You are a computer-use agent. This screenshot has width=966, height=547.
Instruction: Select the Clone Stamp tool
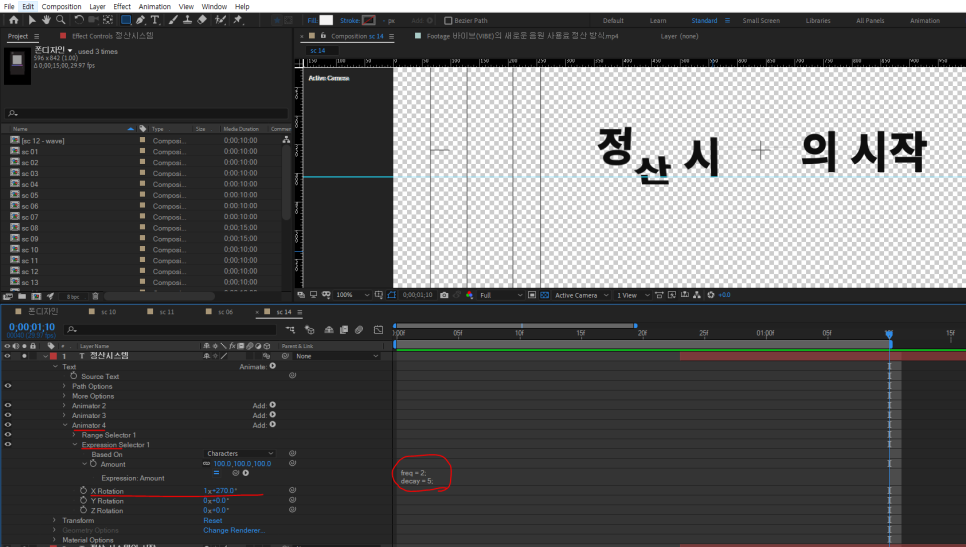coord(187,20)
